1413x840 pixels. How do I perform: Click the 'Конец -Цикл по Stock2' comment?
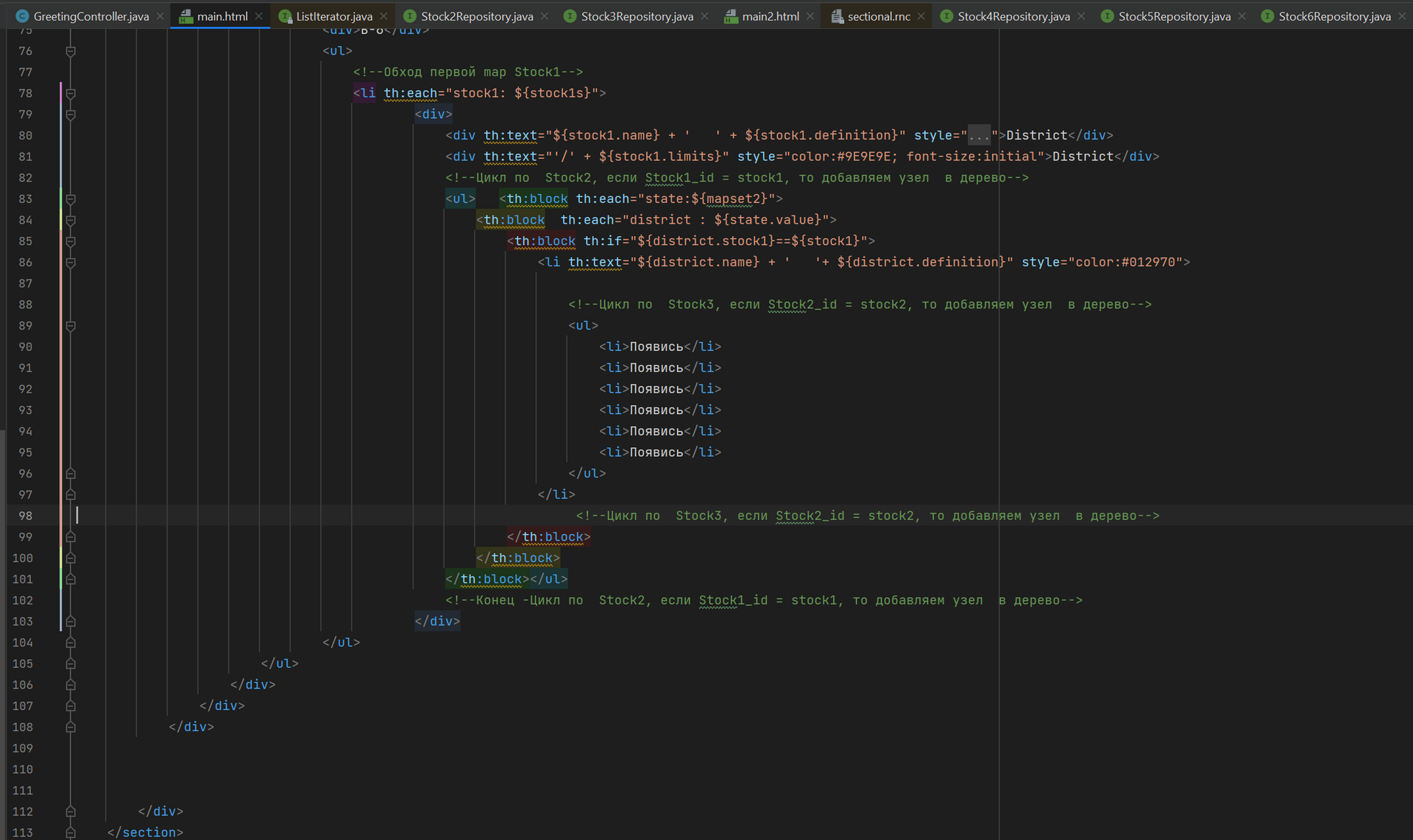click(x=764, y=600)
